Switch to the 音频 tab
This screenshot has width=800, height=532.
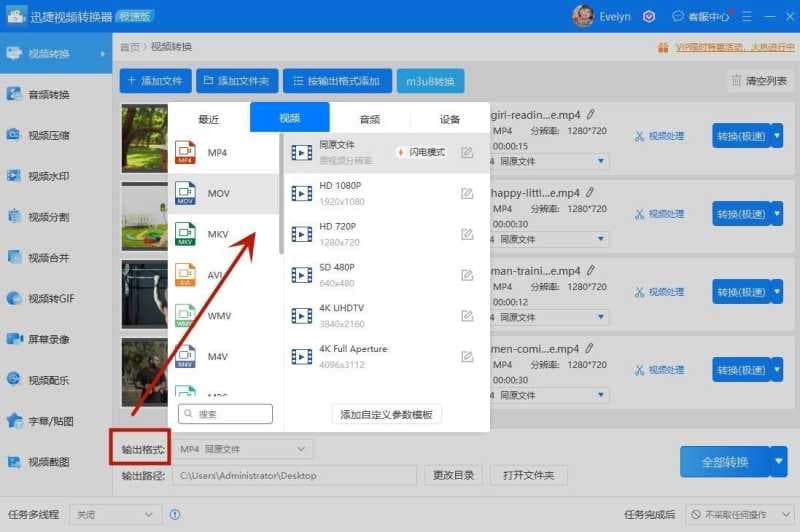click(370, 119)
